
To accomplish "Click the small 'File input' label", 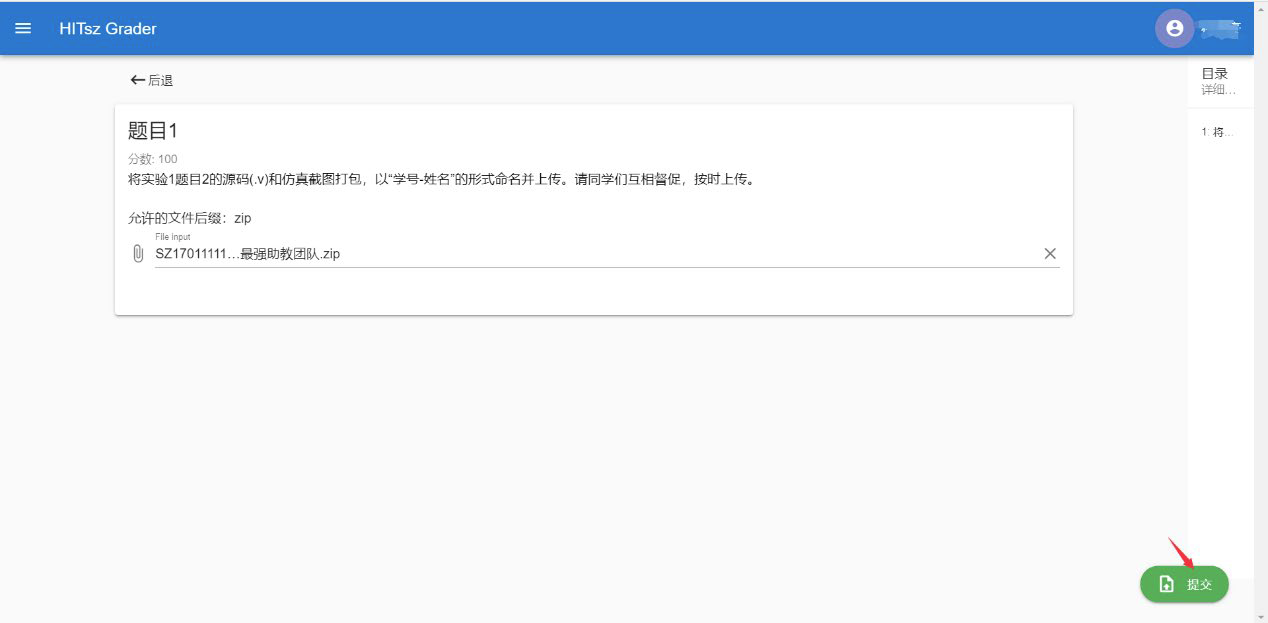I will [x=172, y=237].
